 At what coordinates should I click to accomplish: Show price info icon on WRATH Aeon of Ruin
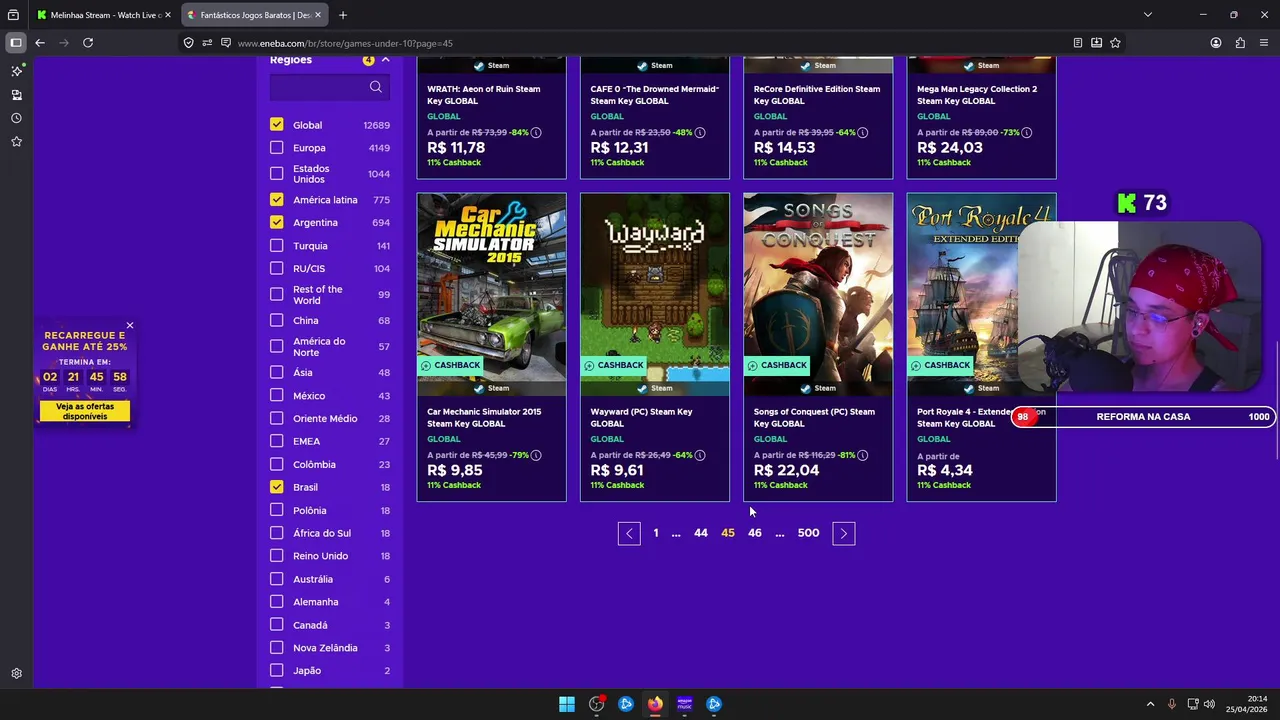click(x=536, y=132)
